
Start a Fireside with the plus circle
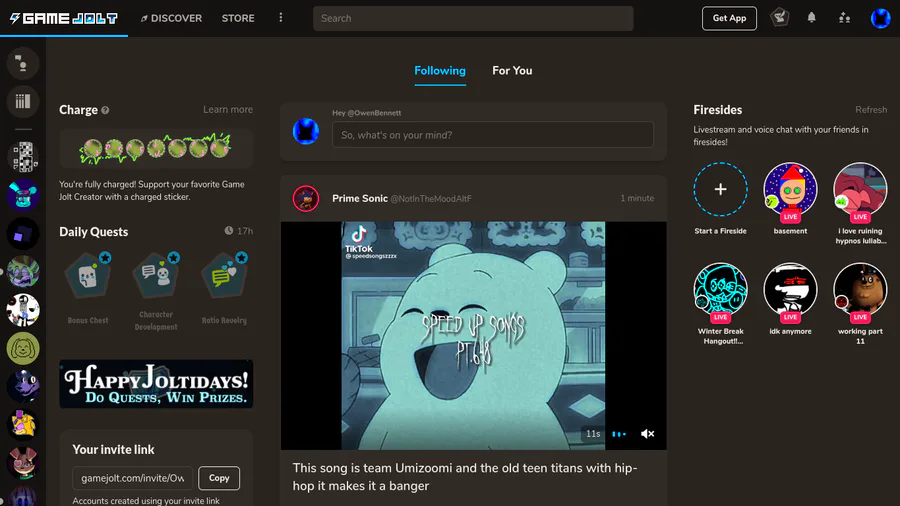pos(720,189)
